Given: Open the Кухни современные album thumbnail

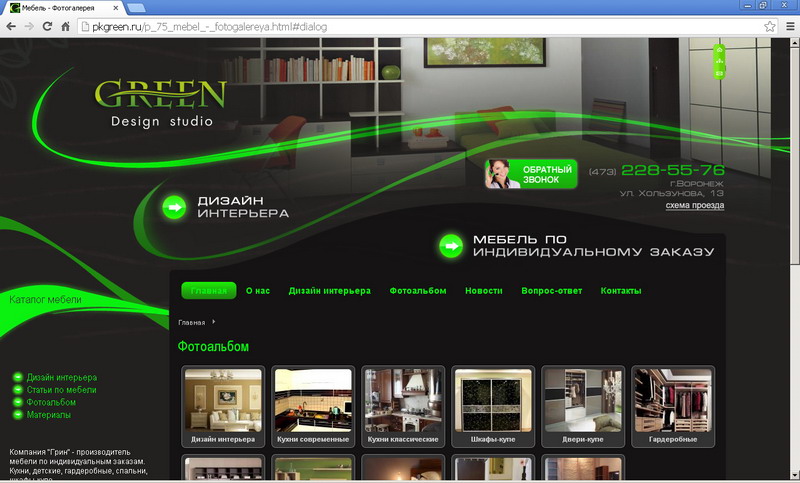Looking at the screenshot, I should tap(313, 406).
